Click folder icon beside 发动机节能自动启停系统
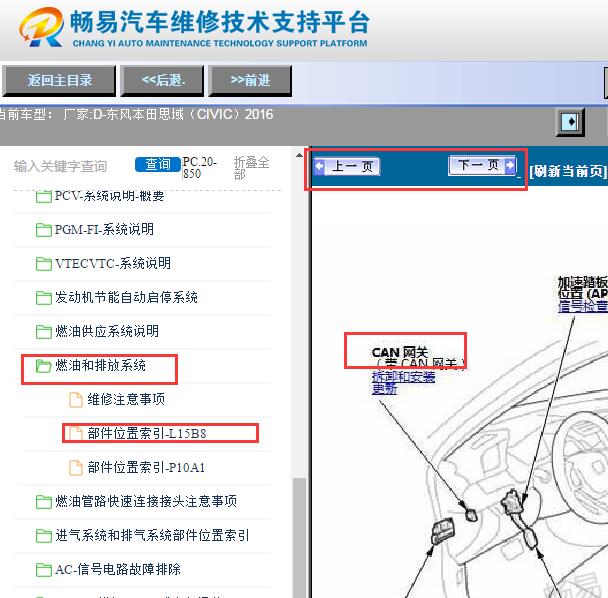This screenshot has width=608, height=598. click(x=43, y=298)
